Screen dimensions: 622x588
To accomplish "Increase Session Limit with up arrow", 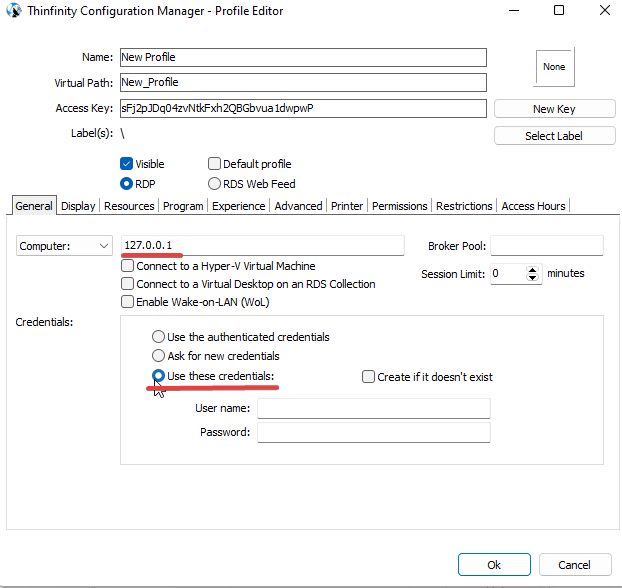I will 532,270.
